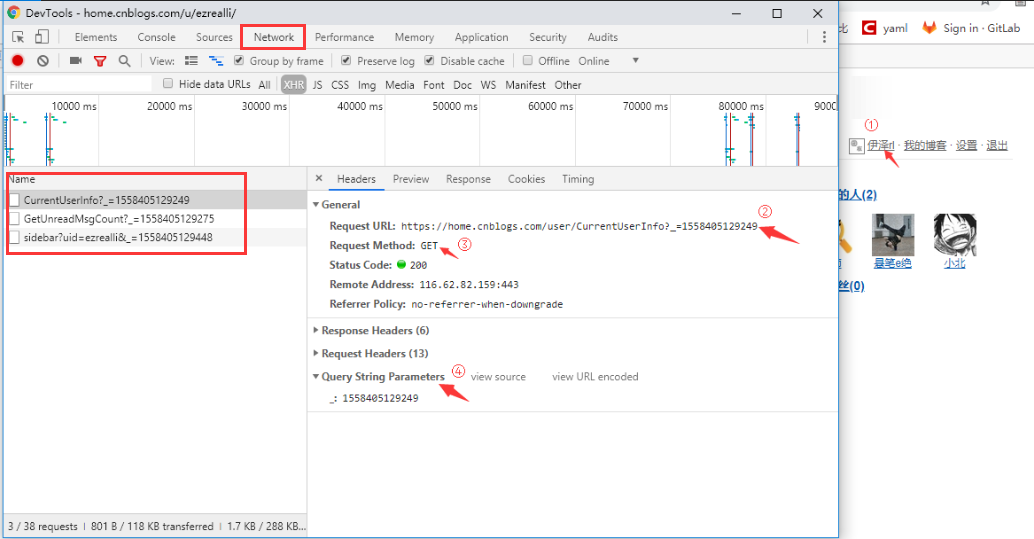Clear the network request log

(x=43, y=61)
